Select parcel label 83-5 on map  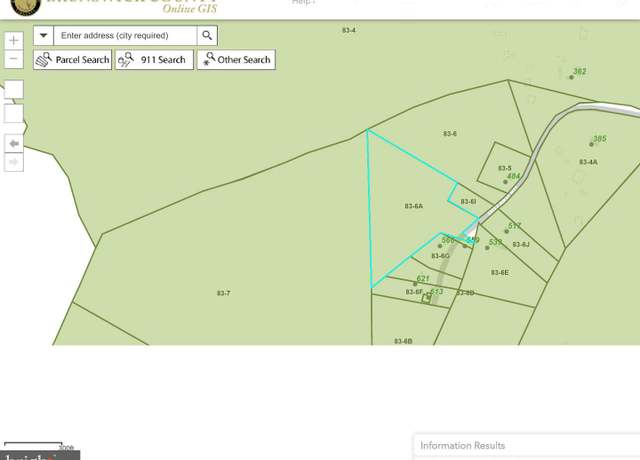(504, 168)
